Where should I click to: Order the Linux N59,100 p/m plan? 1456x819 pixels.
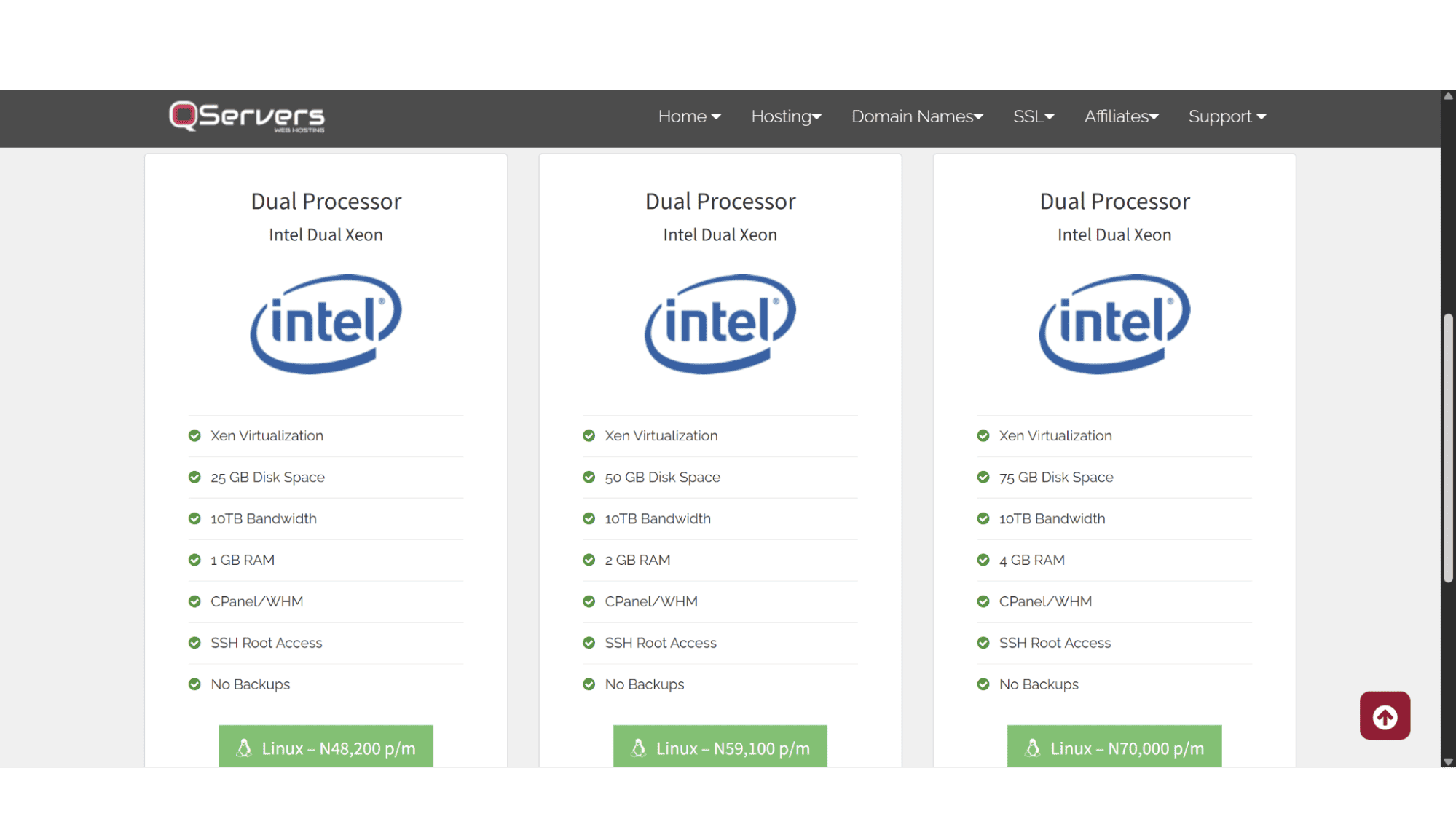pos(720,746)
